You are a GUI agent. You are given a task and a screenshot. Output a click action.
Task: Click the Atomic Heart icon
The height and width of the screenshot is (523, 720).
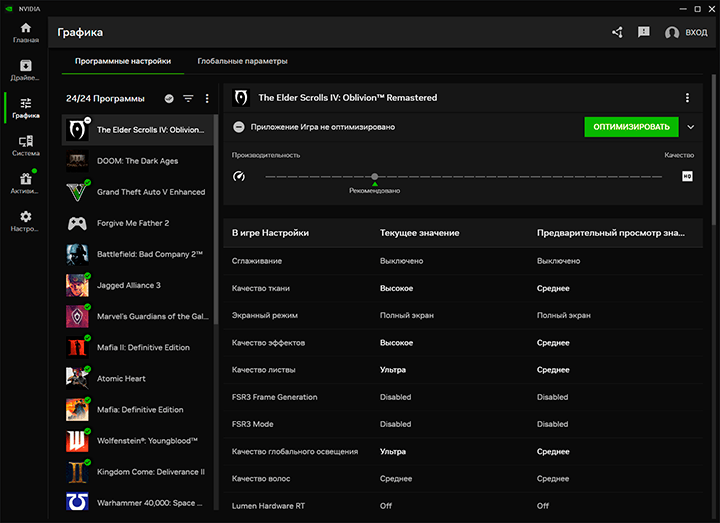pyautogui.click(x=77, y=378)
